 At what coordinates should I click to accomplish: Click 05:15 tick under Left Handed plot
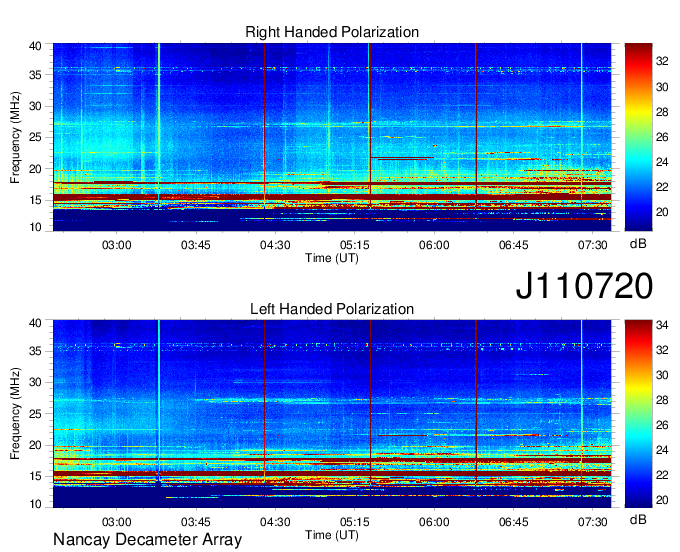coord(354,521)
